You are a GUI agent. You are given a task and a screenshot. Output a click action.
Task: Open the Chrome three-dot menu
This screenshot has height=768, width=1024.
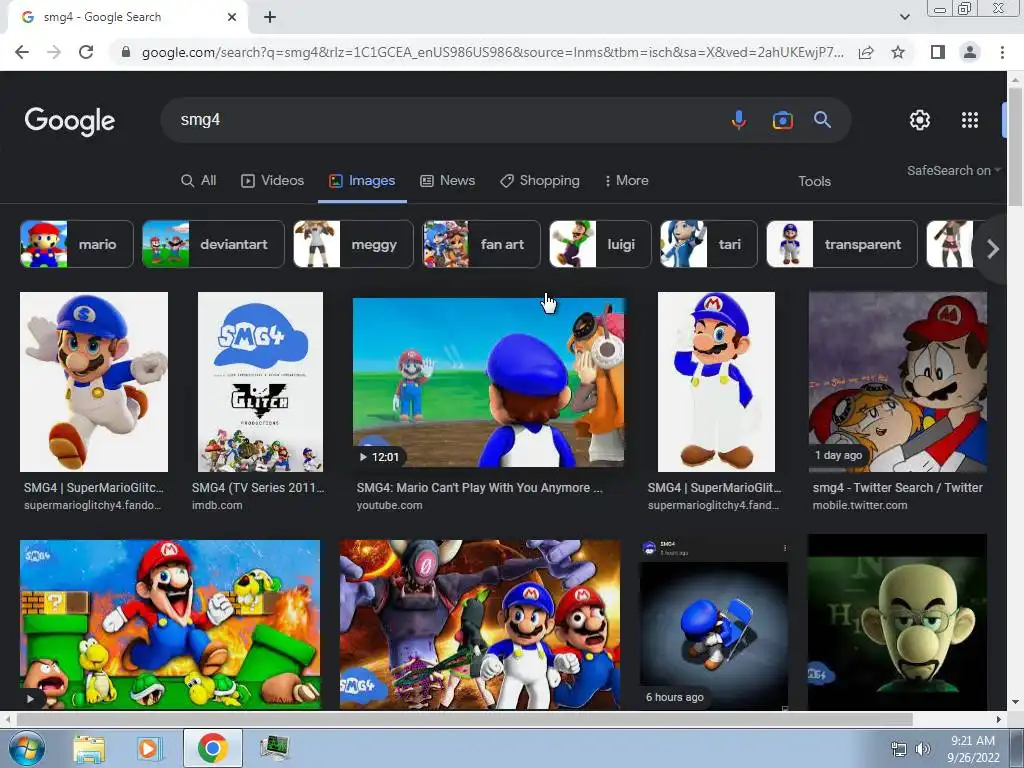[1002, 52]
